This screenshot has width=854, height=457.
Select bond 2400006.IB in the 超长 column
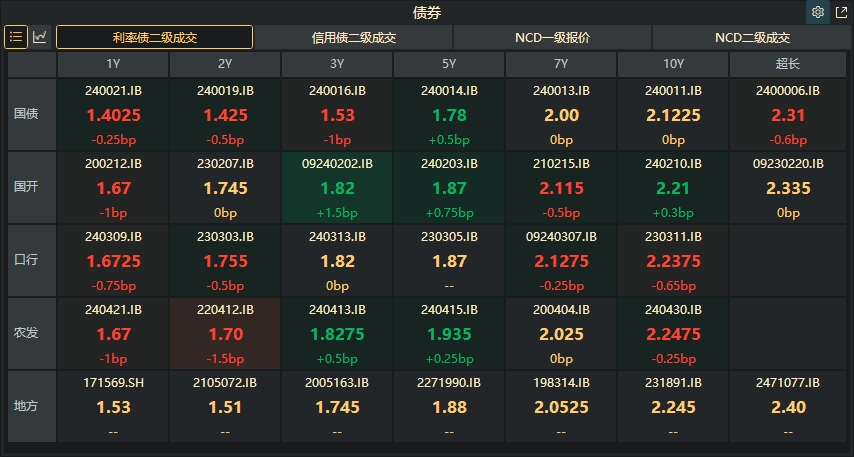coord(787,114)
